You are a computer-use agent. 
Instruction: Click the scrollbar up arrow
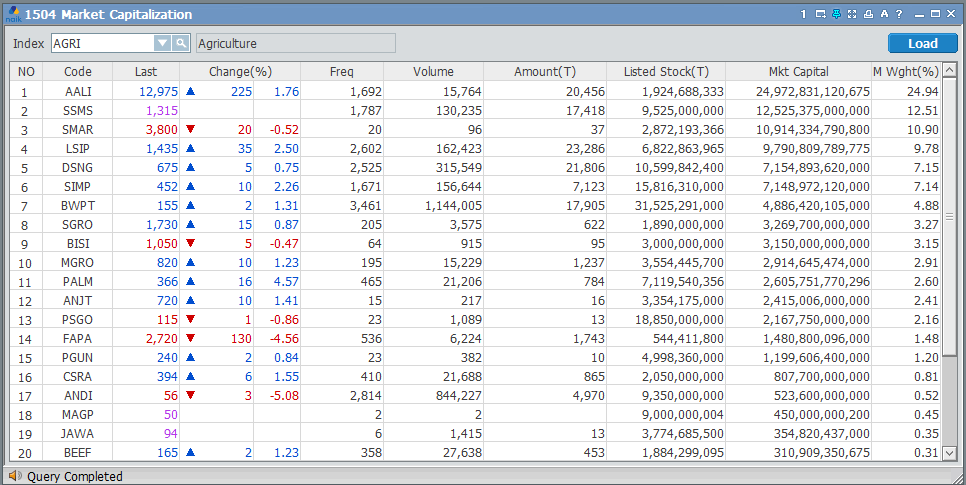pyautogui.click(x=950, y=72)
